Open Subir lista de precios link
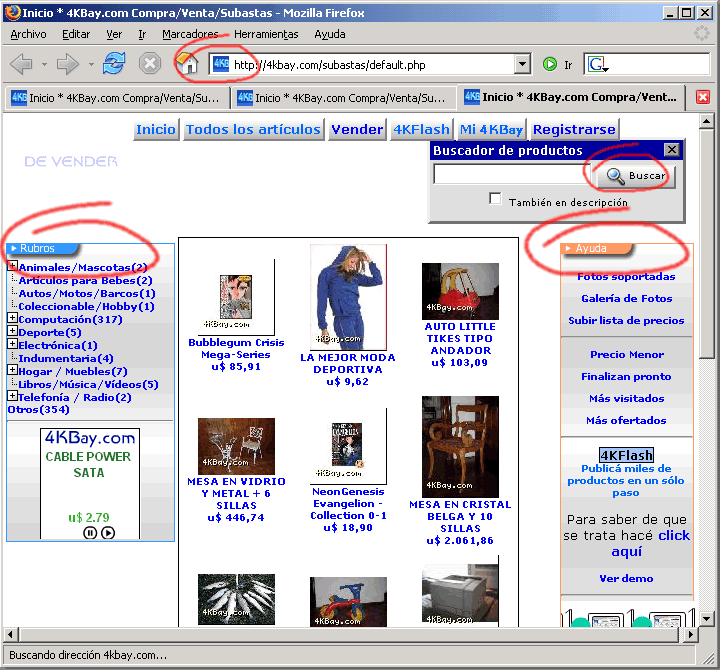The image size is (720, 670). pyautogui.click(x=626, y=321)
